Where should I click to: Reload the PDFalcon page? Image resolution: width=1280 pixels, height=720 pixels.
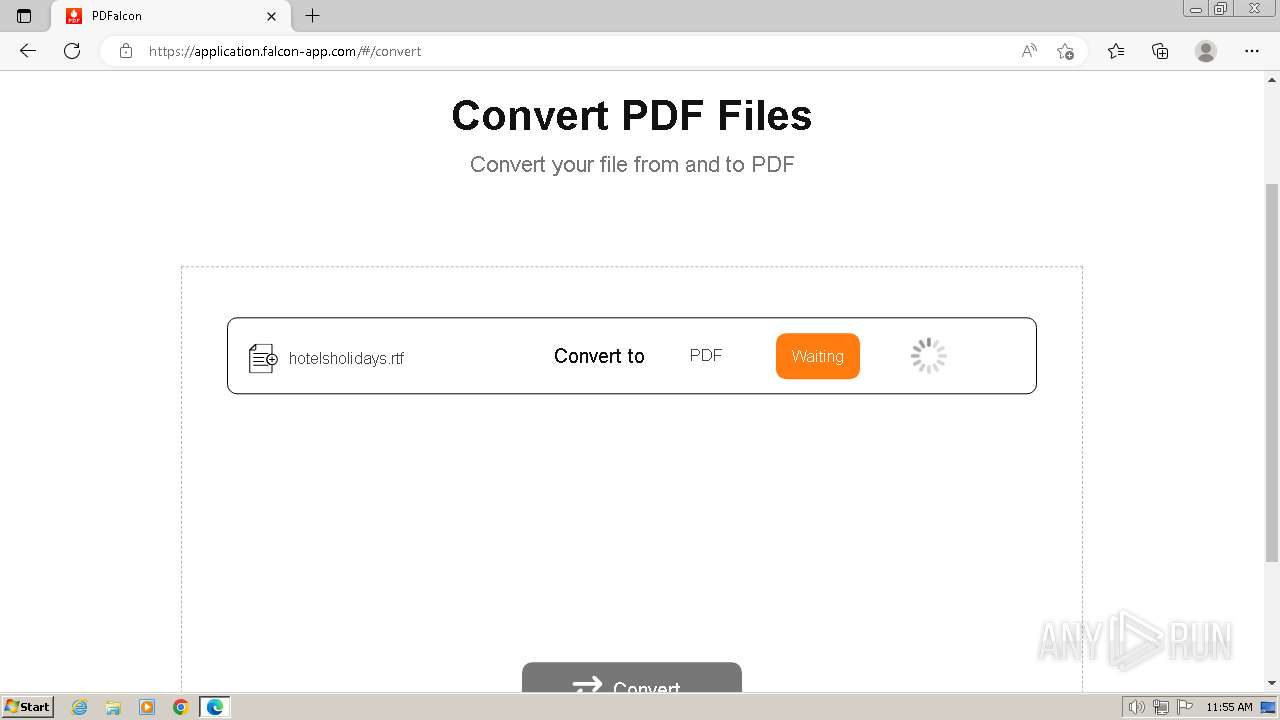pyautogui.click(x=72, y=51)
